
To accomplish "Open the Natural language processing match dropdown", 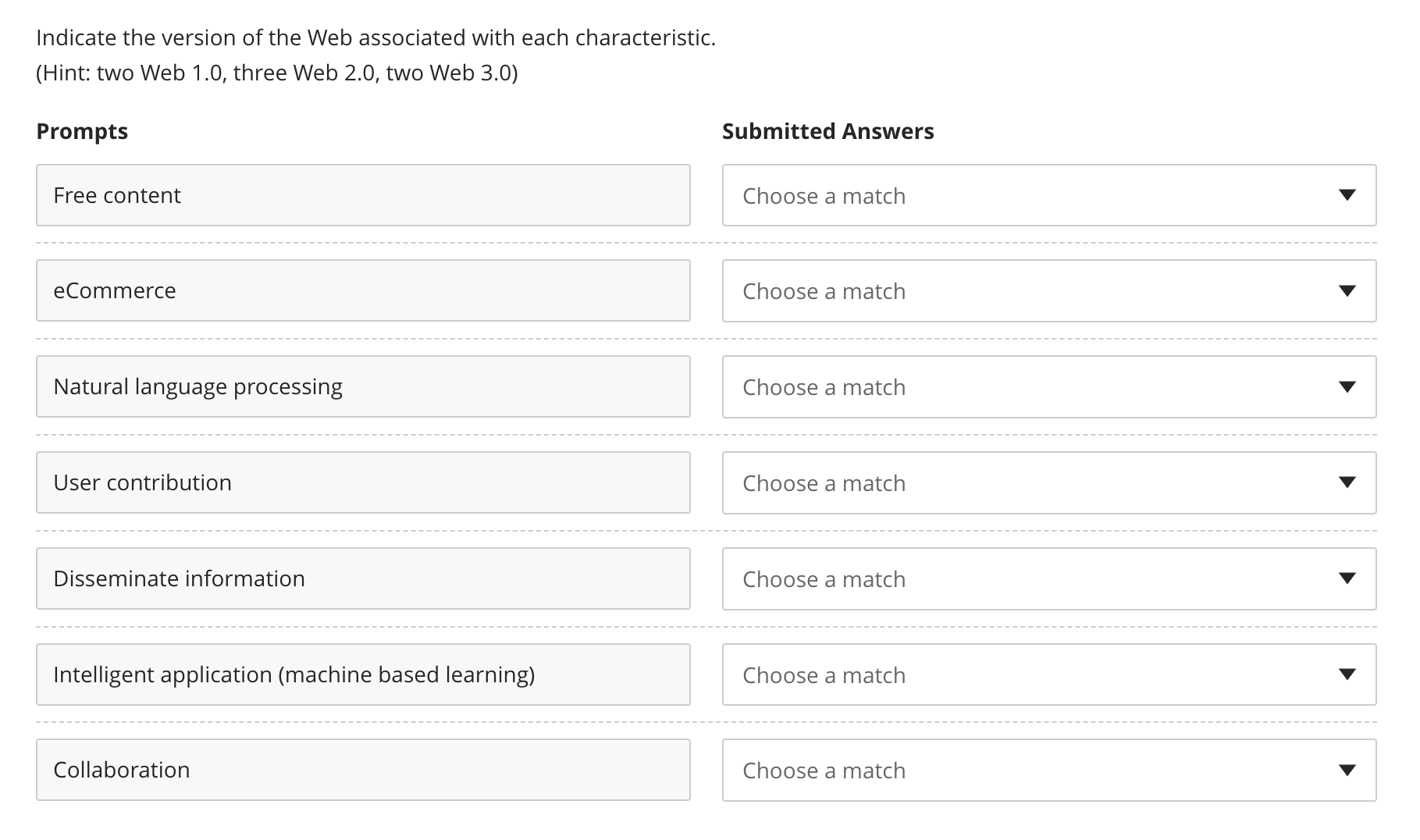I will pos(1048,387).
